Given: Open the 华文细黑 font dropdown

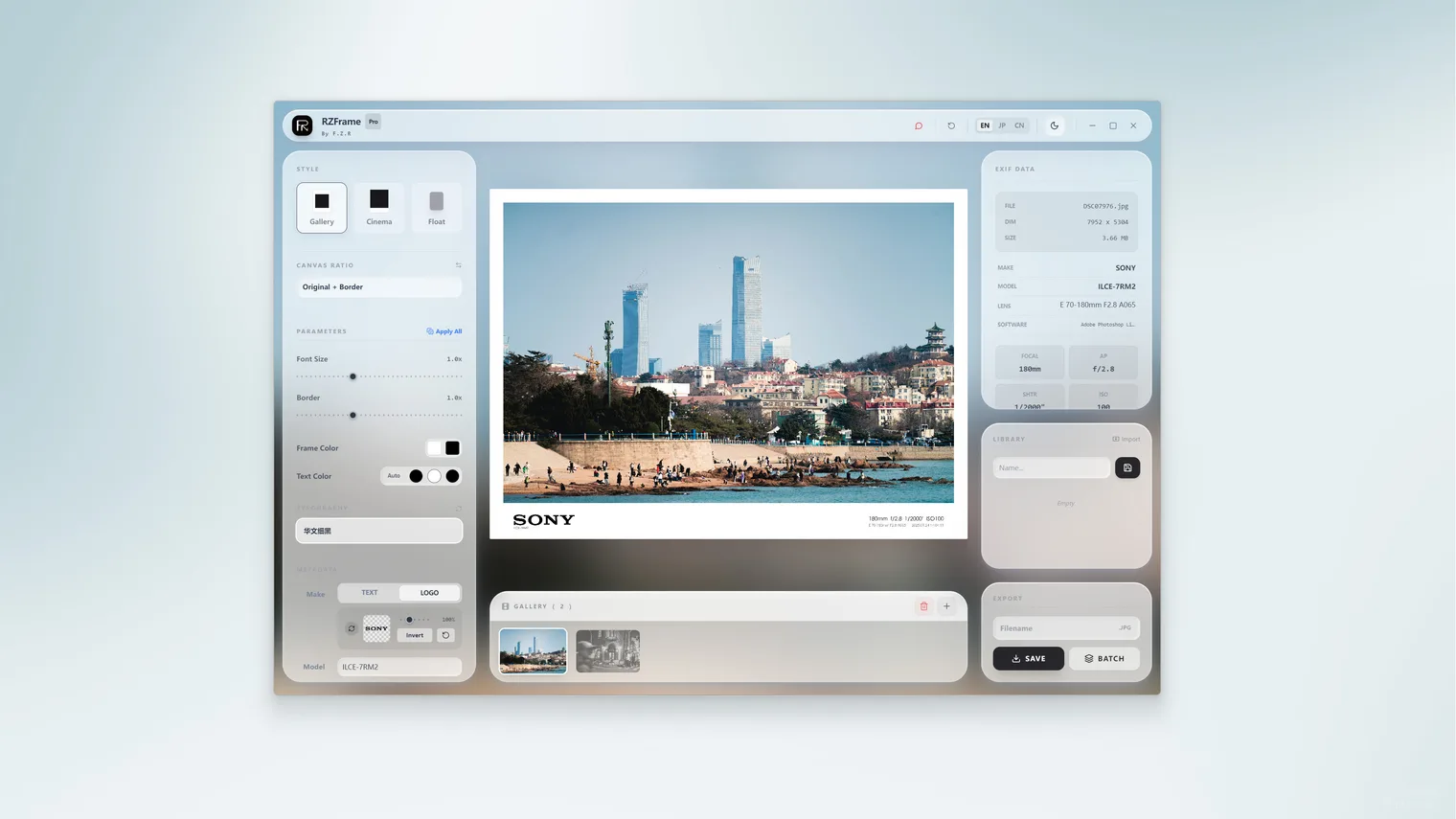Looking at the screenshot, I should point(379,531).
